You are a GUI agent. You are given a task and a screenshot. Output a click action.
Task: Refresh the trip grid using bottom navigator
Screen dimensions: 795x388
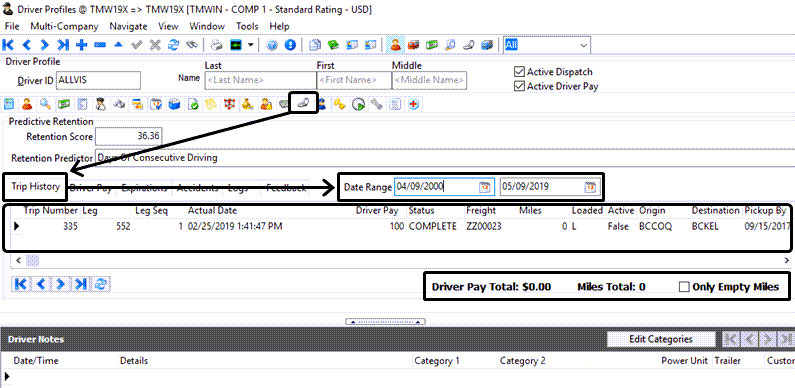[101, 284]
